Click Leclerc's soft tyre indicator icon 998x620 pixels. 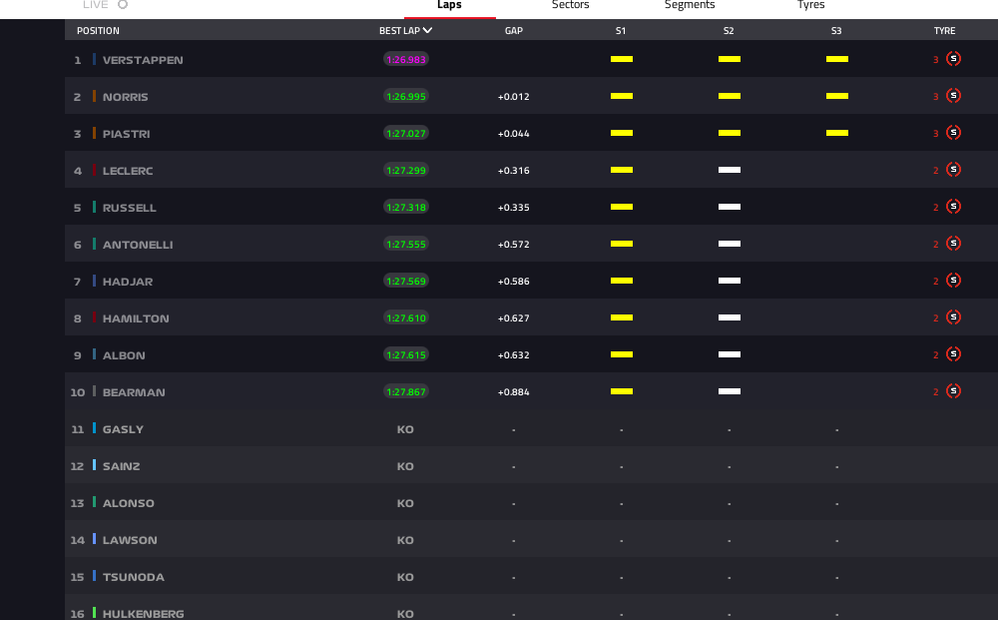(x=953, y=169)
